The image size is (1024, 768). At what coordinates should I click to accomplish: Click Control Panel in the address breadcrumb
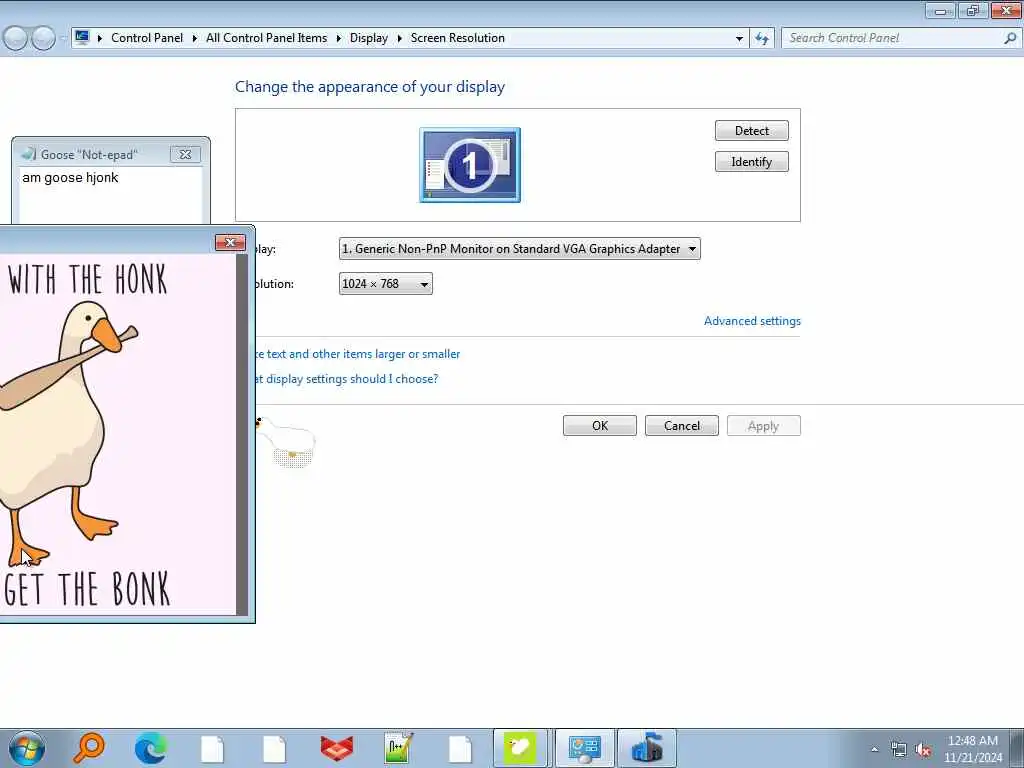pyautogui.click(x=147, y=38)
